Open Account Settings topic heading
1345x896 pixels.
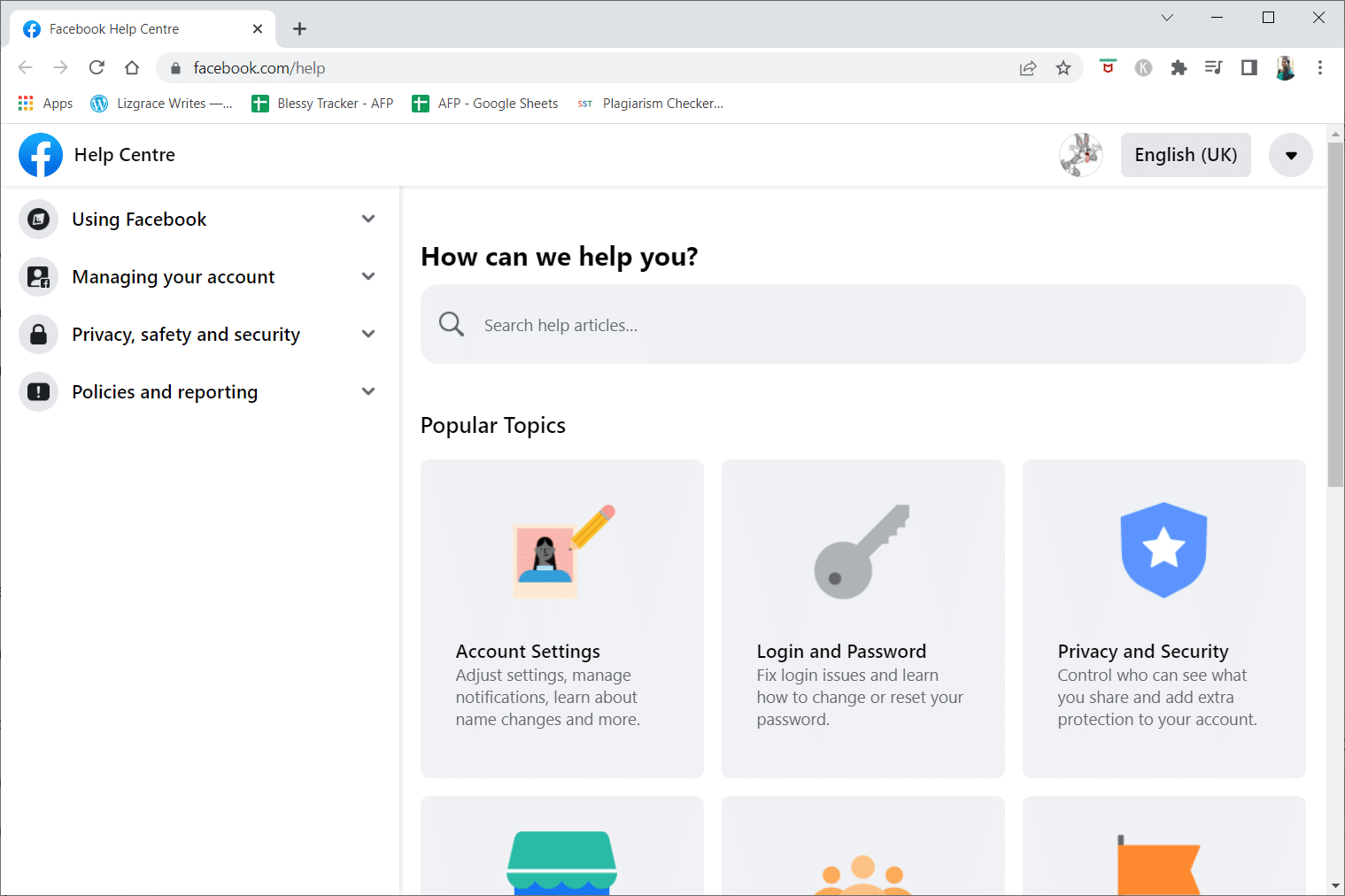528,652
